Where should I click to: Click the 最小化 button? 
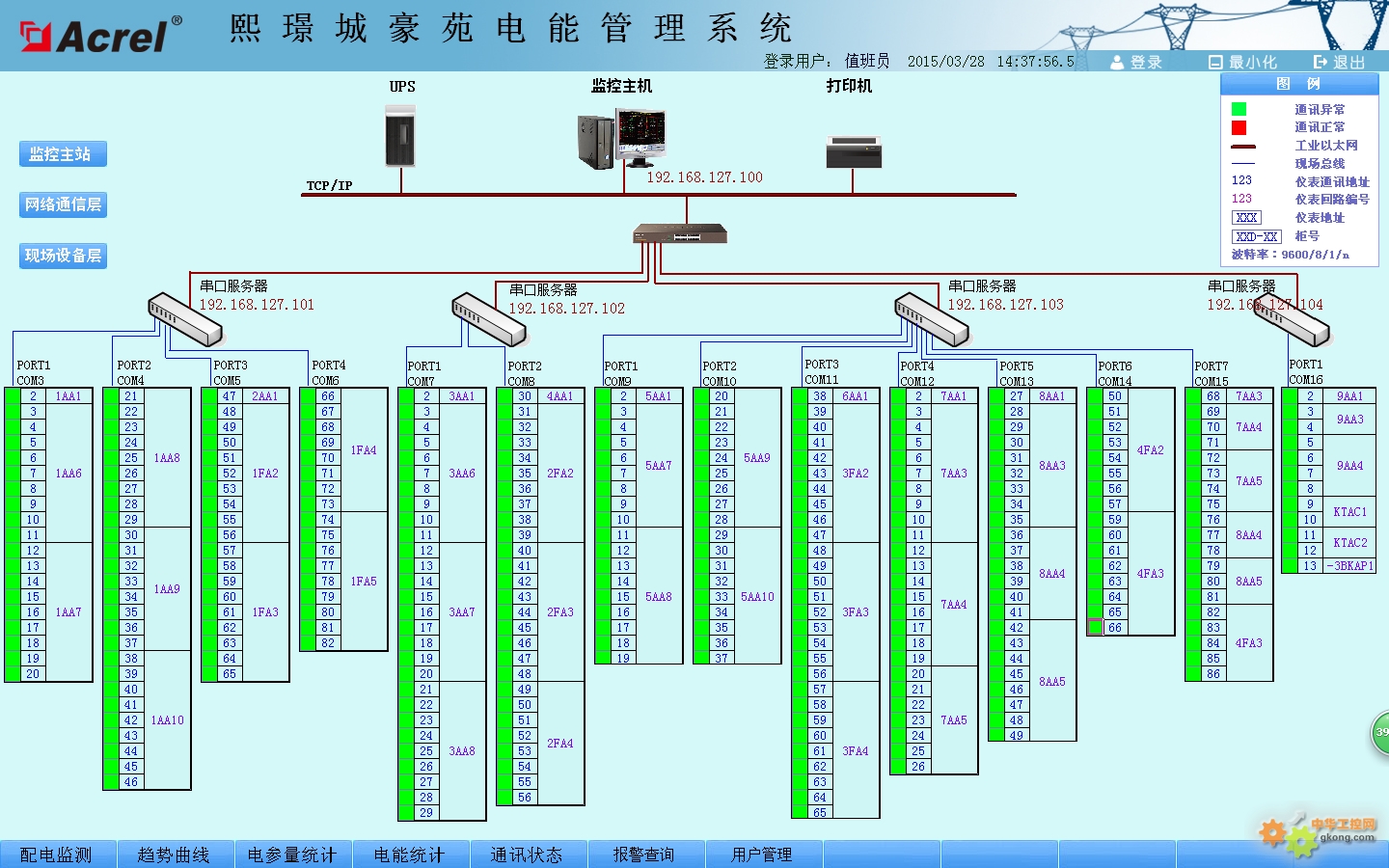[1252, 62]
